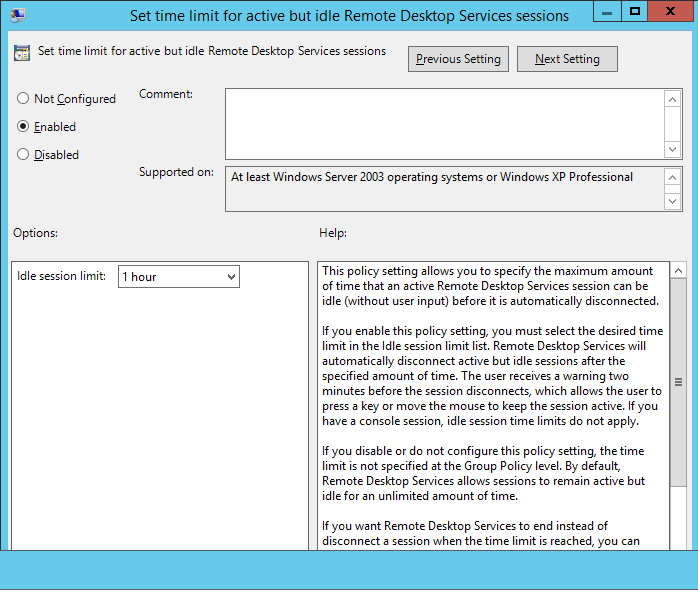This screenshot has height=593, width=698.
Task: Click the Help pane scrollbar thumb
Action: [677, 381]
